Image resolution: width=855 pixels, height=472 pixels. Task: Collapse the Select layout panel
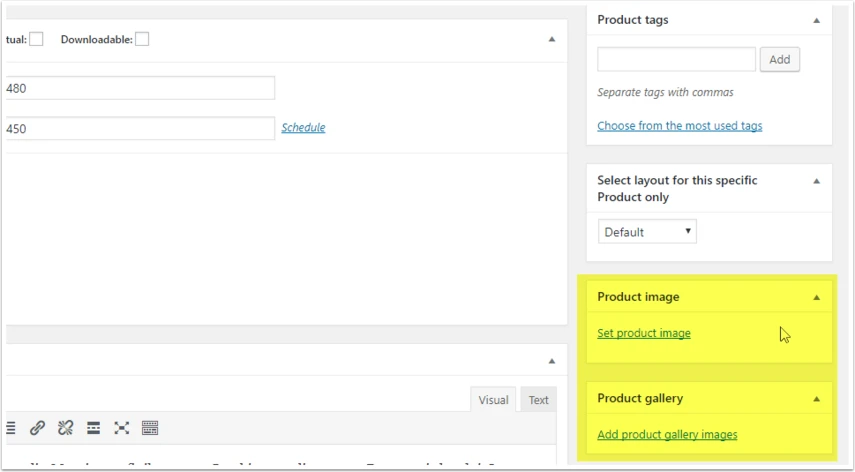coord(816,181)
